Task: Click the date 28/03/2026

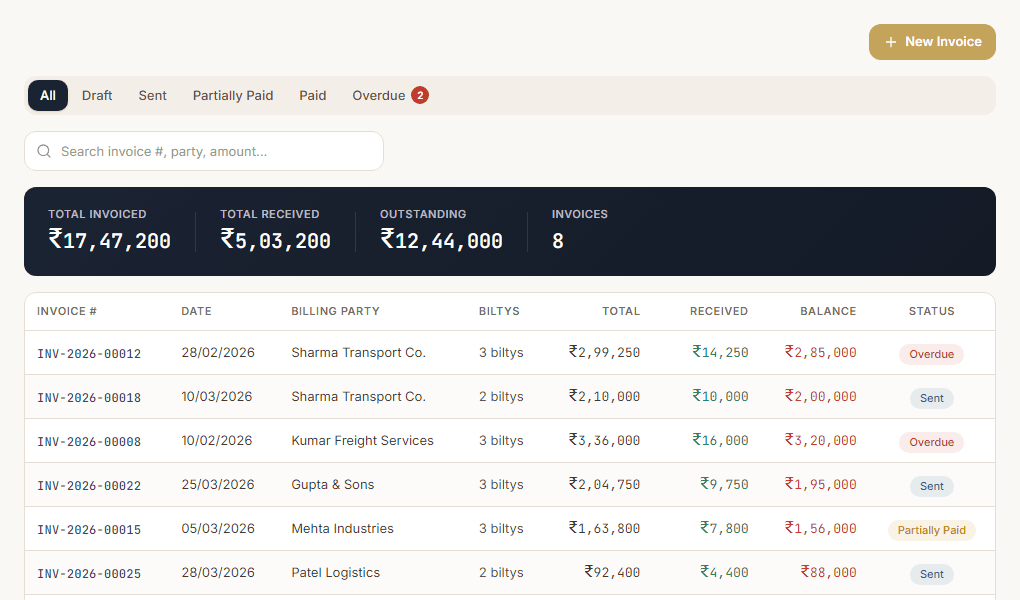Action: [x=218, y=573]
